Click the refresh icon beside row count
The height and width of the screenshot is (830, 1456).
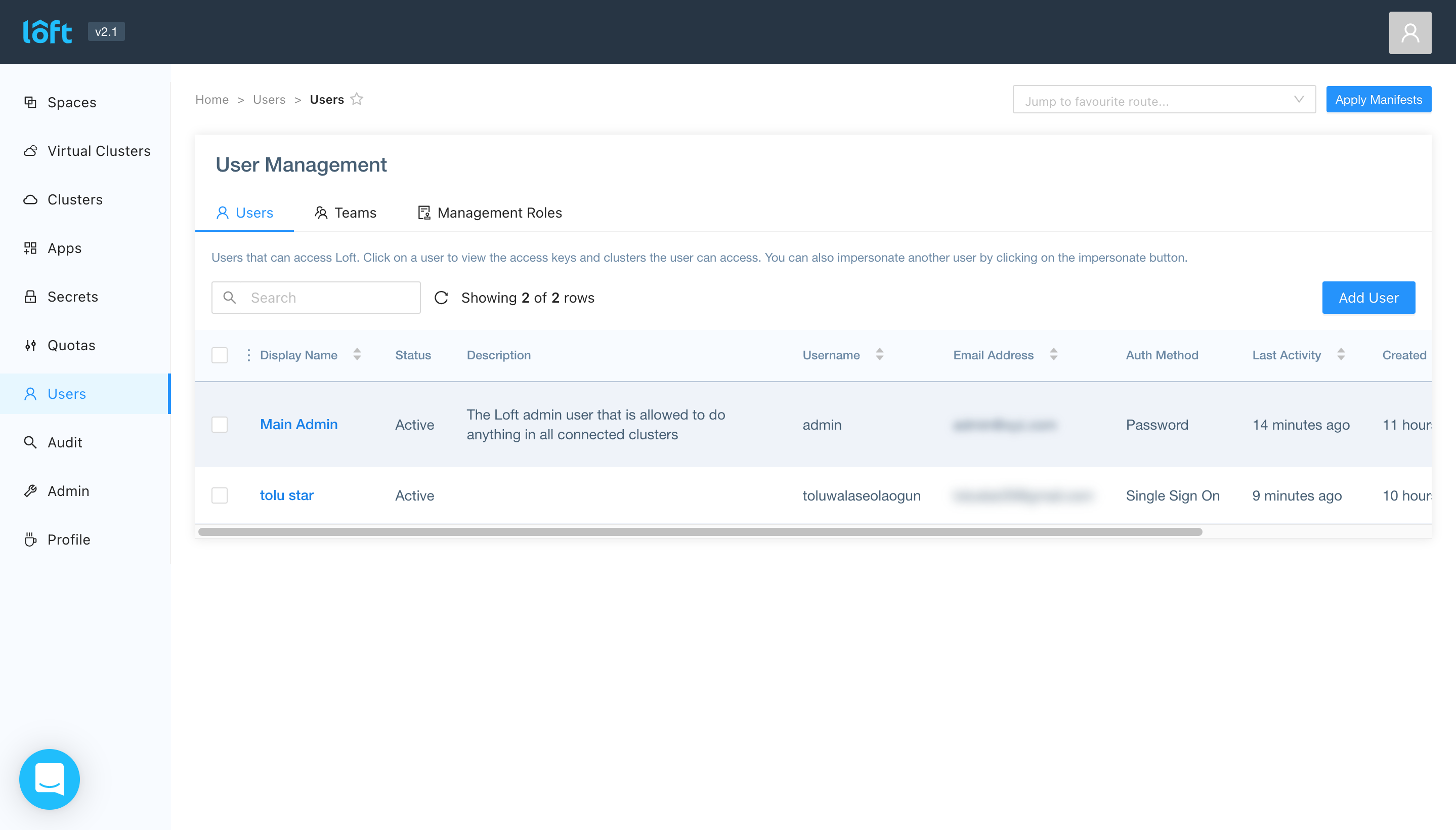[x=441, y=298]
